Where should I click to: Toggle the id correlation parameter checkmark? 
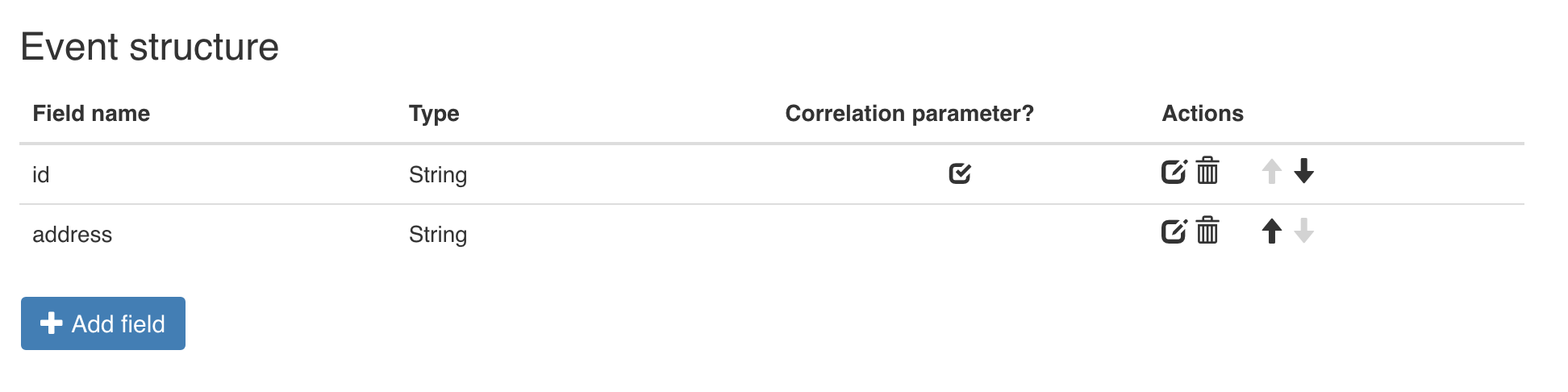click(960, 173)
